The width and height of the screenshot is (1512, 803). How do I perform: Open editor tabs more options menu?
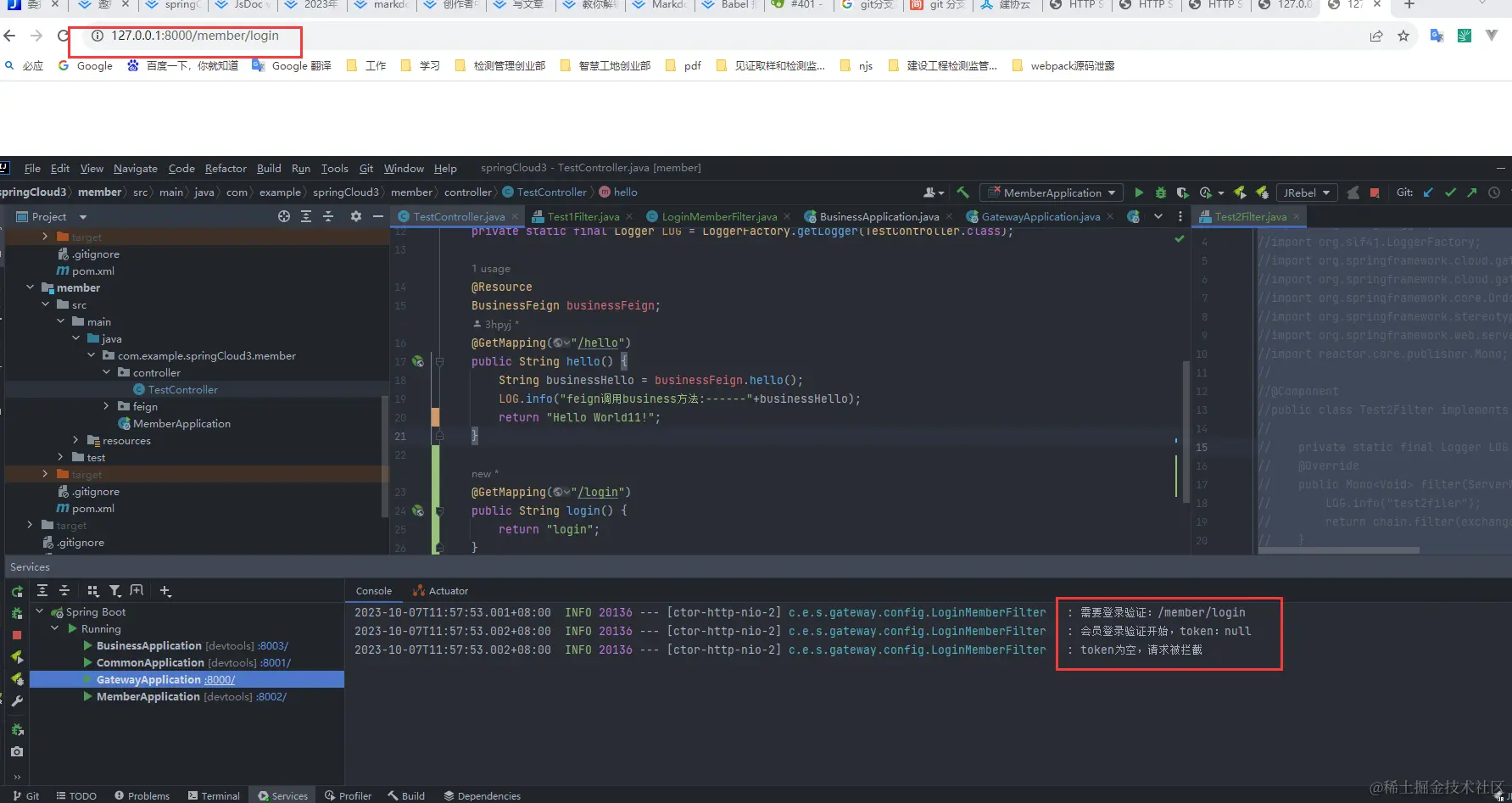click(1180, 216)
